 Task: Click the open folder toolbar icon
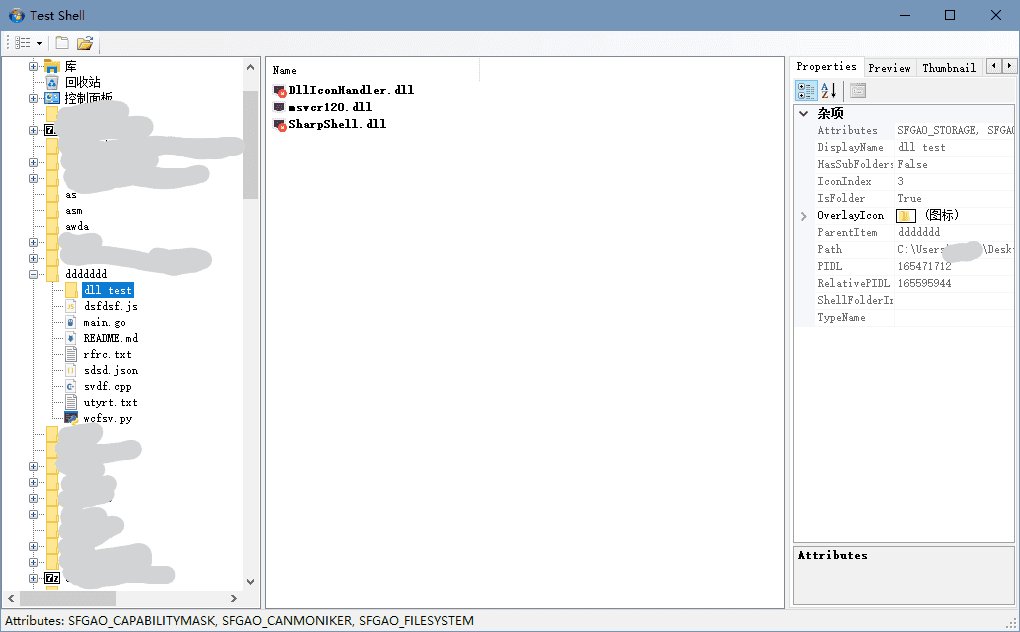pos(85,43)
